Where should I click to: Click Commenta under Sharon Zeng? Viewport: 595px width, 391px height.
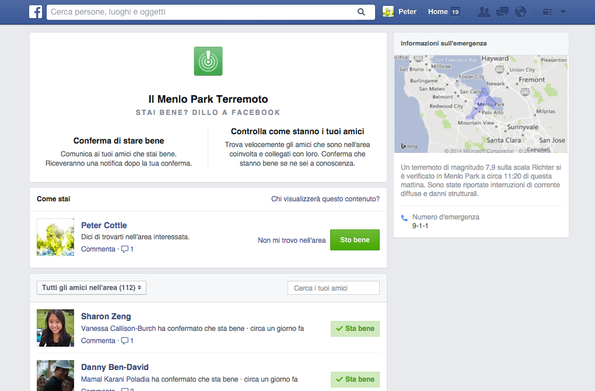pos(98,341)
